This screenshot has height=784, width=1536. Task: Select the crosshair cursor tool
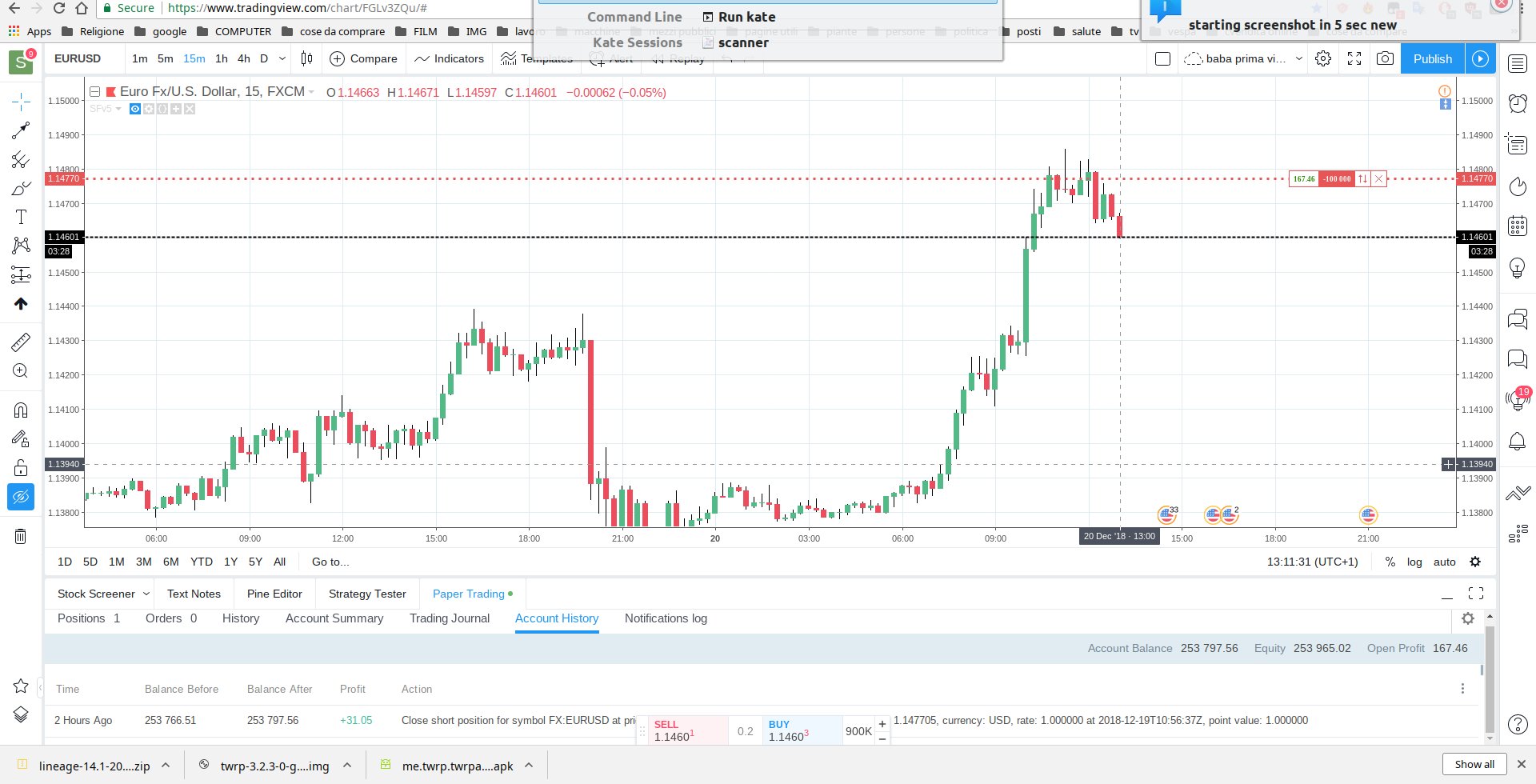(21, 101)
